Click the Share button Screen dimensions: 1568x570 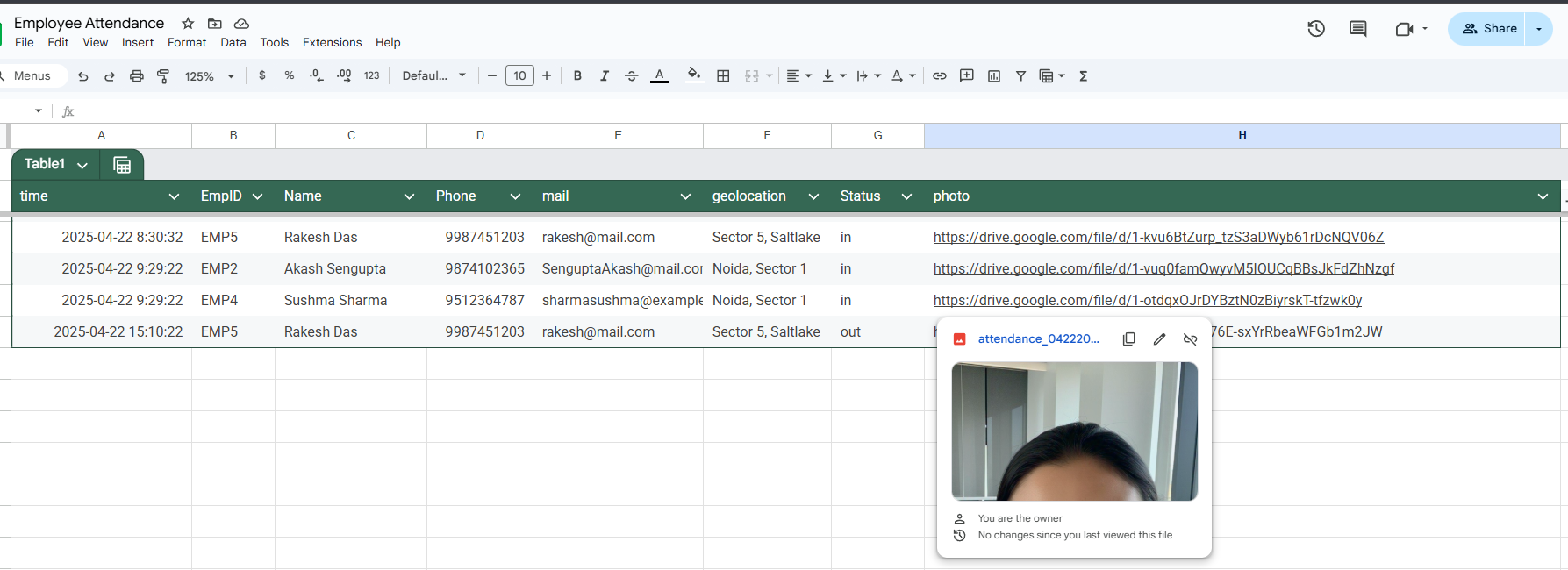1488,29
